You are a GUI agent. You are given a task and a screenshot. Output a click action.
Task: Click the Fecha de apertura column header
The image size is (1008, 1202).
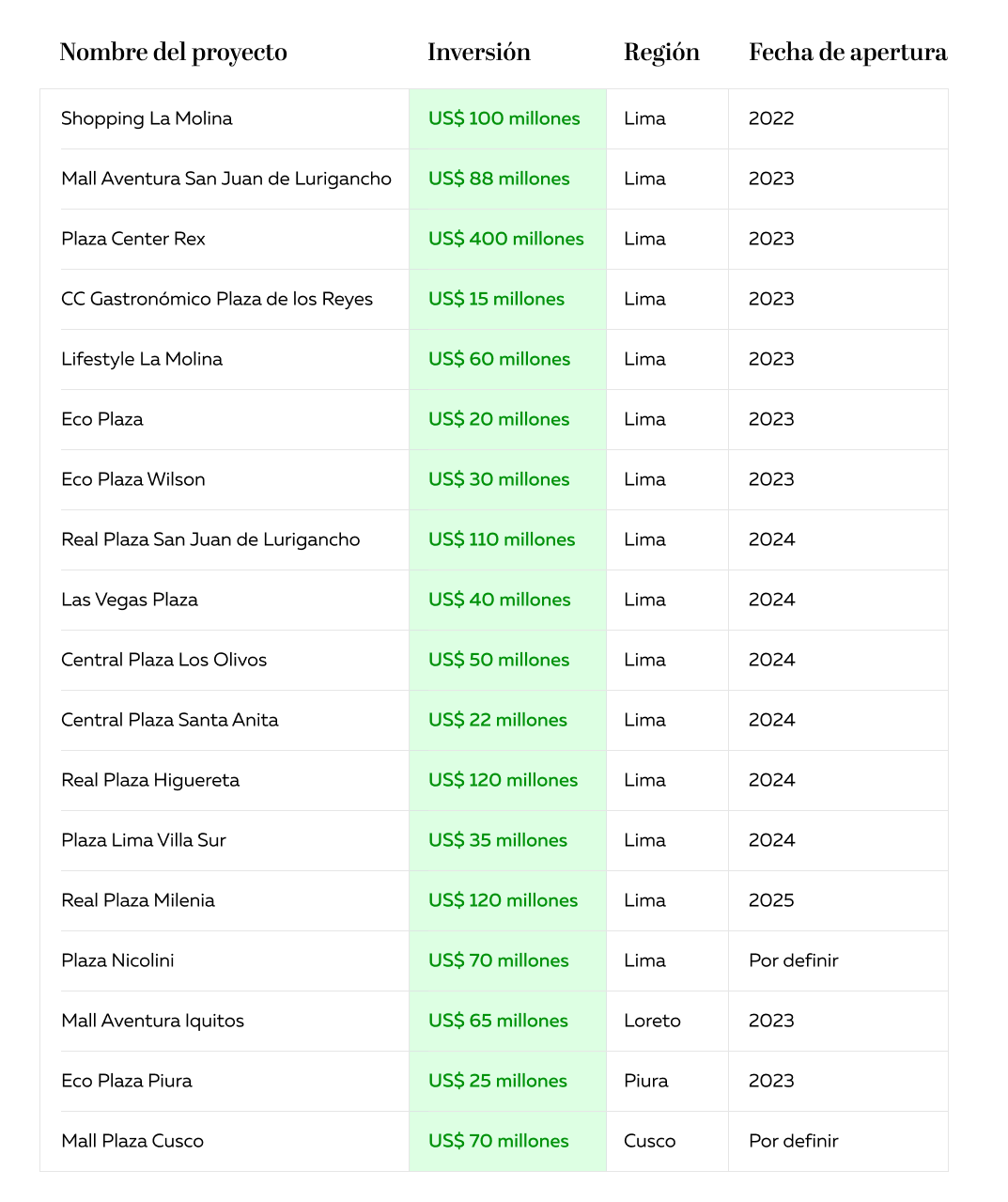[x=847, y=53]
